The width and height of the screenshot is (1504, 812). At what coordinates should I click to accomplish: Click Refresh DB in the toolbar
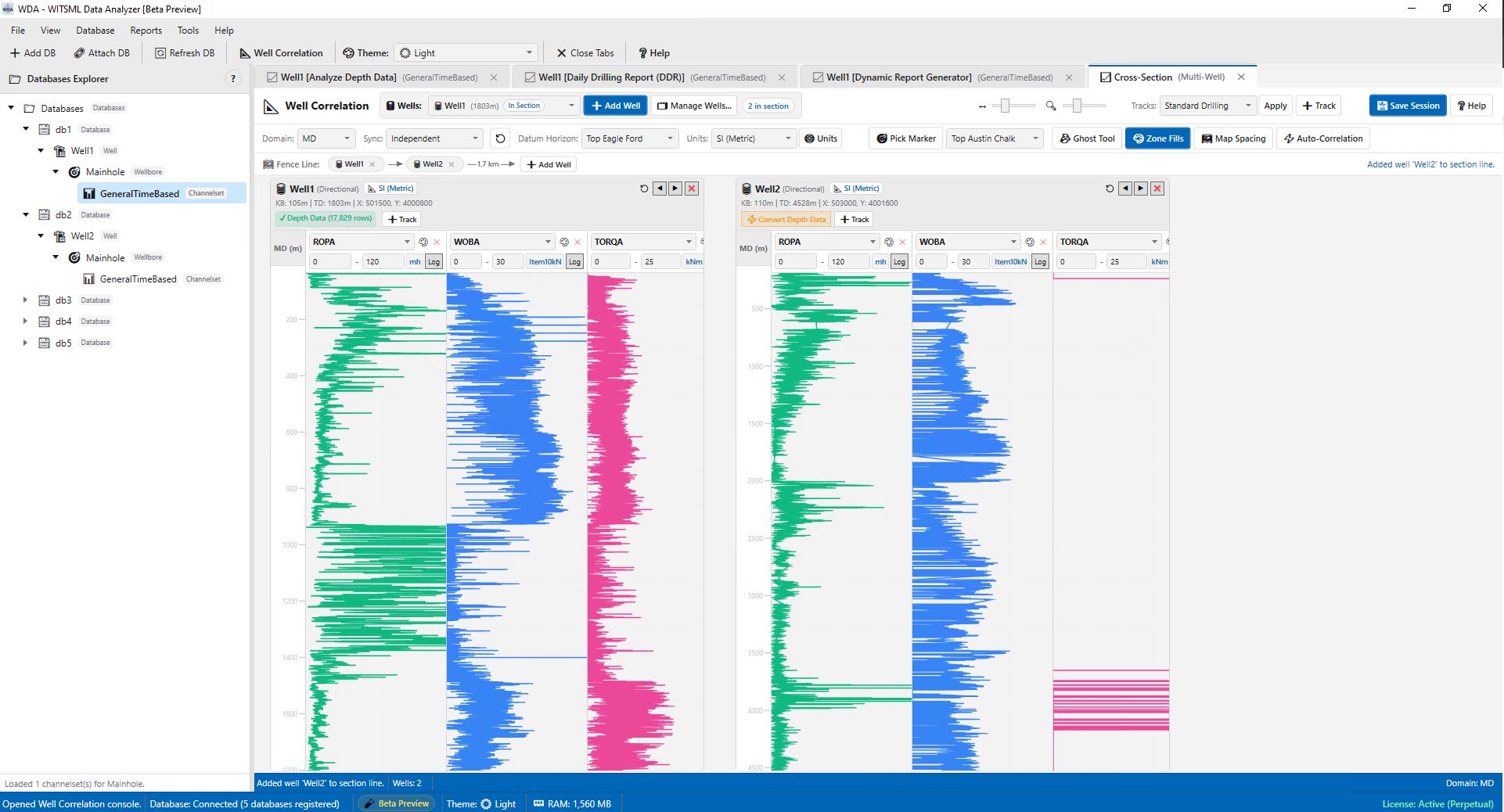[185, 53]
